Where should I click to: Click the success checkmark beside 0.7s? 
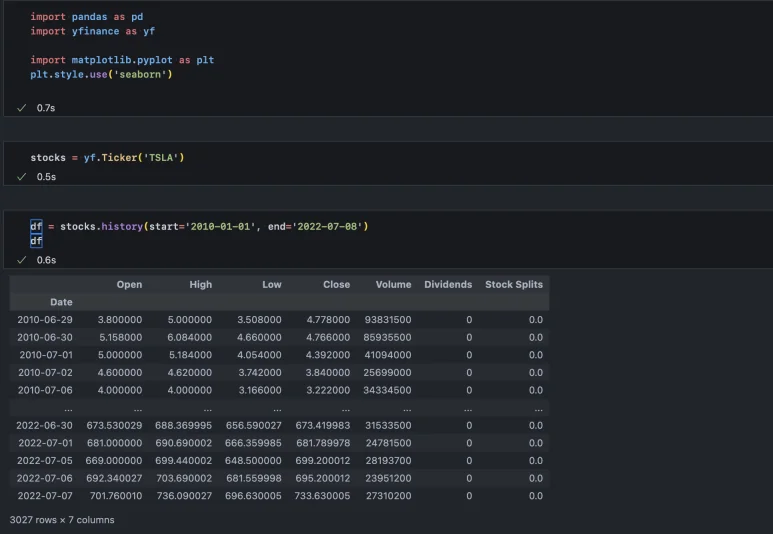pos(21,107)
